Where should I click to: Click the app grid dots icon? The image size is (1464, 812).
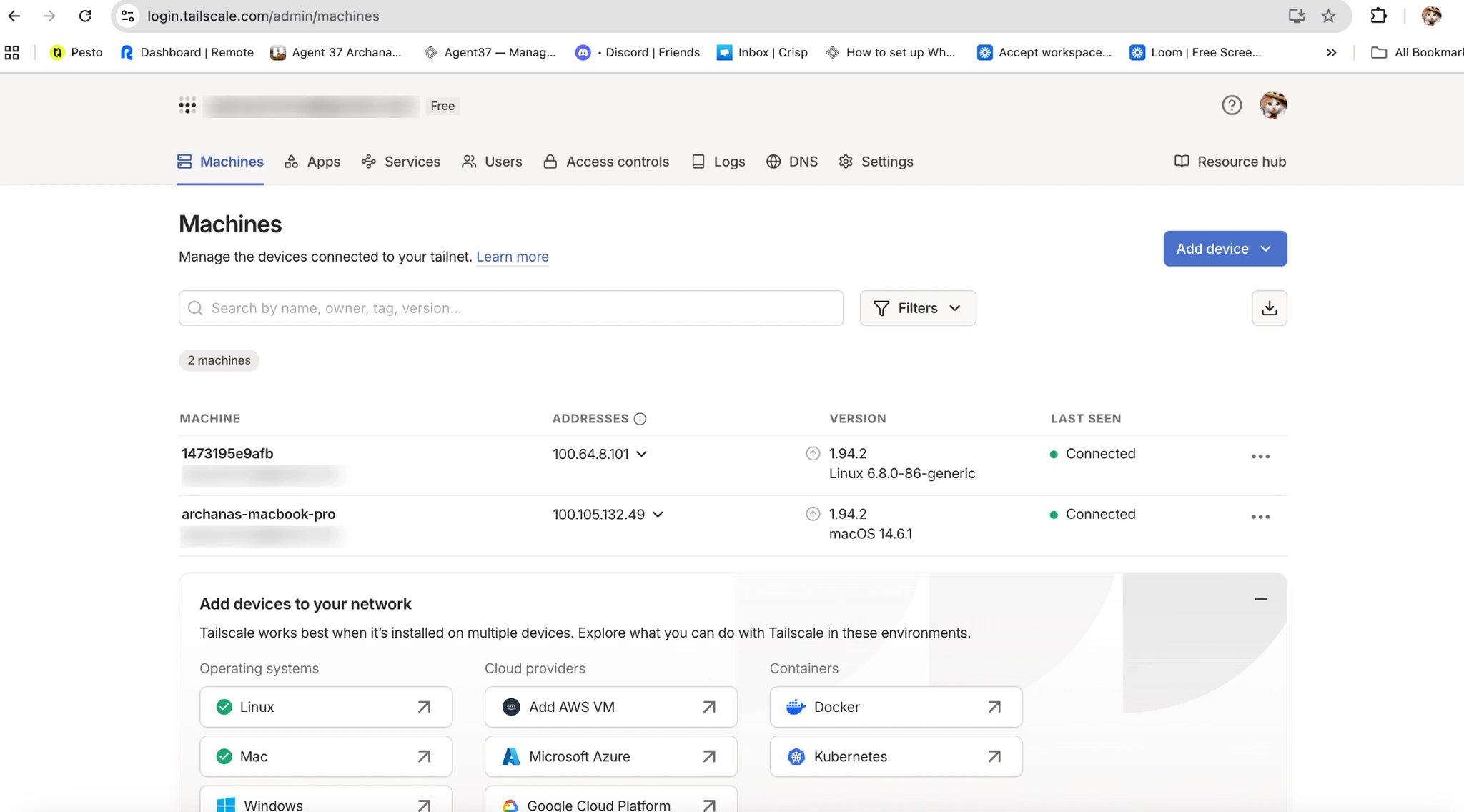(x=187, y=106)
